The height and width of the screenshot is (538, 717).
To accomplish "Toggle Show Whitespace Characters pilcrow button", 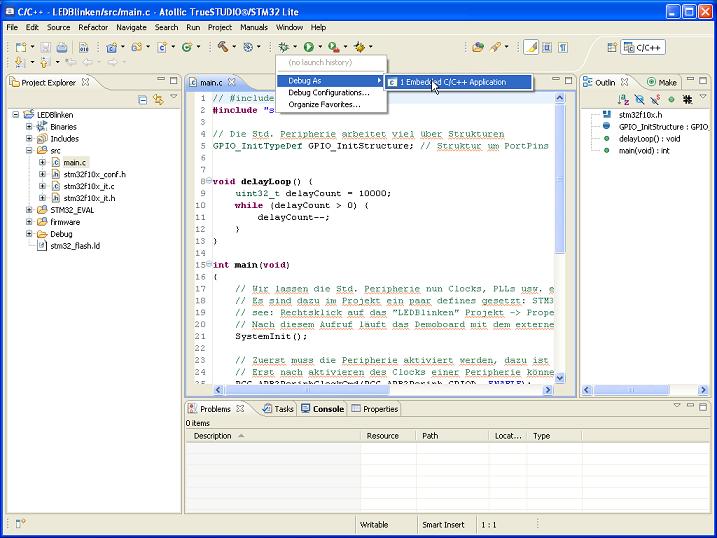I will pos(563,47).
